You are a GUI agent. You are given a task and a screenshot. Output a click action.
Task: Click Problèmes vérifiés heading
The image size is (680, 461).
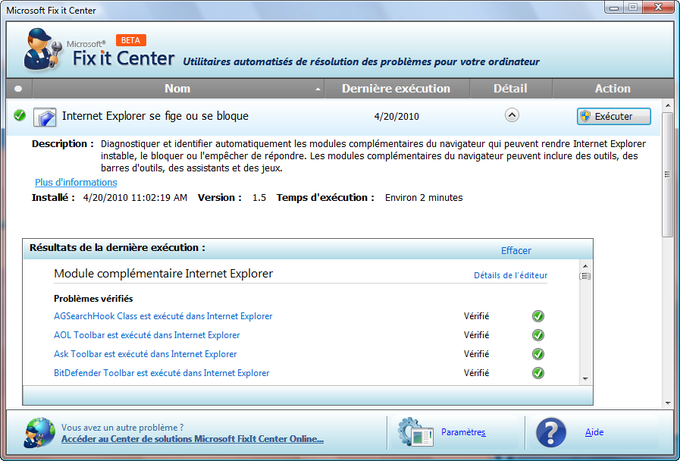pyautogui.click(x=93, y=299)
